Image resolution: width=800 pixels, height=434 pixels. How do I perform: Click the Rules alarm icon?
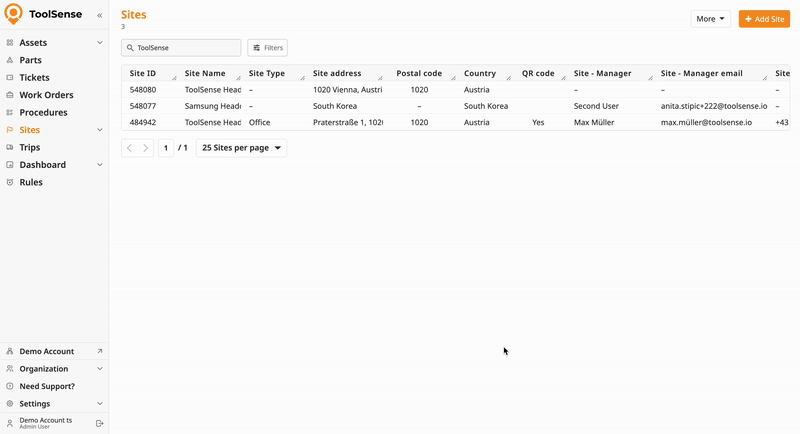pos(10,182)
